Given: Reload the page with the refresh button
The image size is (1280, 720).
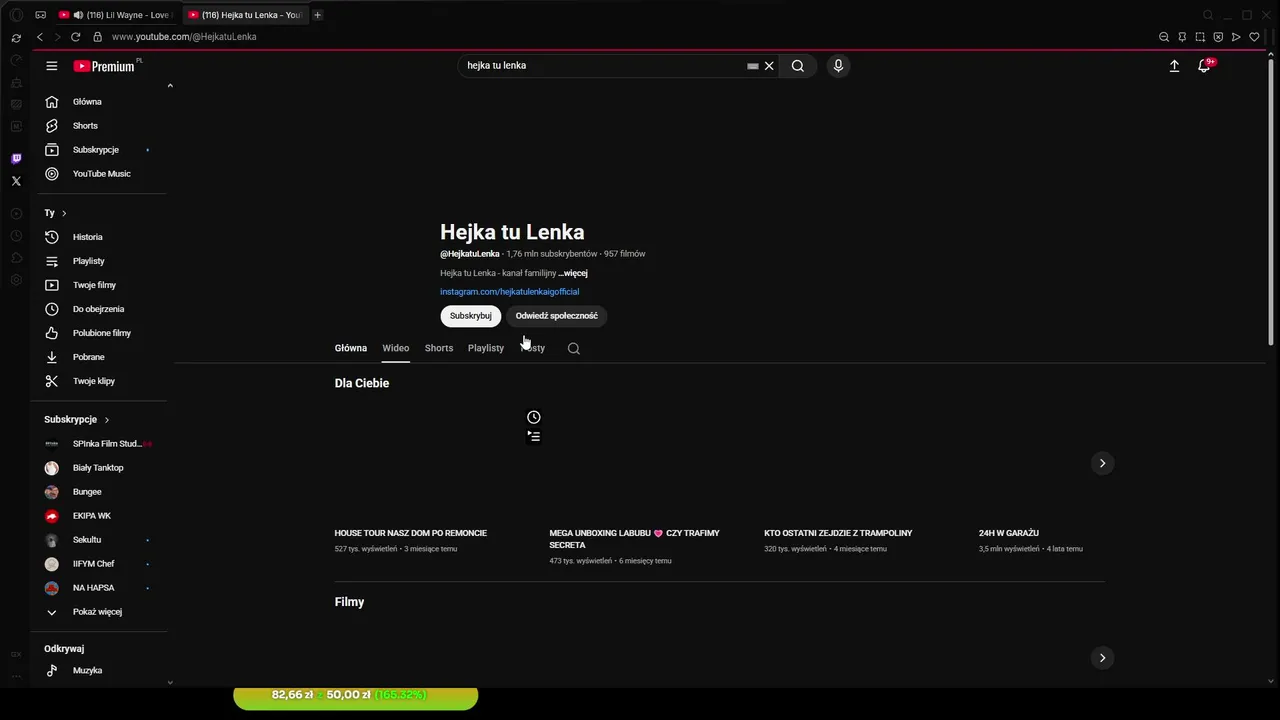Looking at the screenshot, I should tap(75, 37).
